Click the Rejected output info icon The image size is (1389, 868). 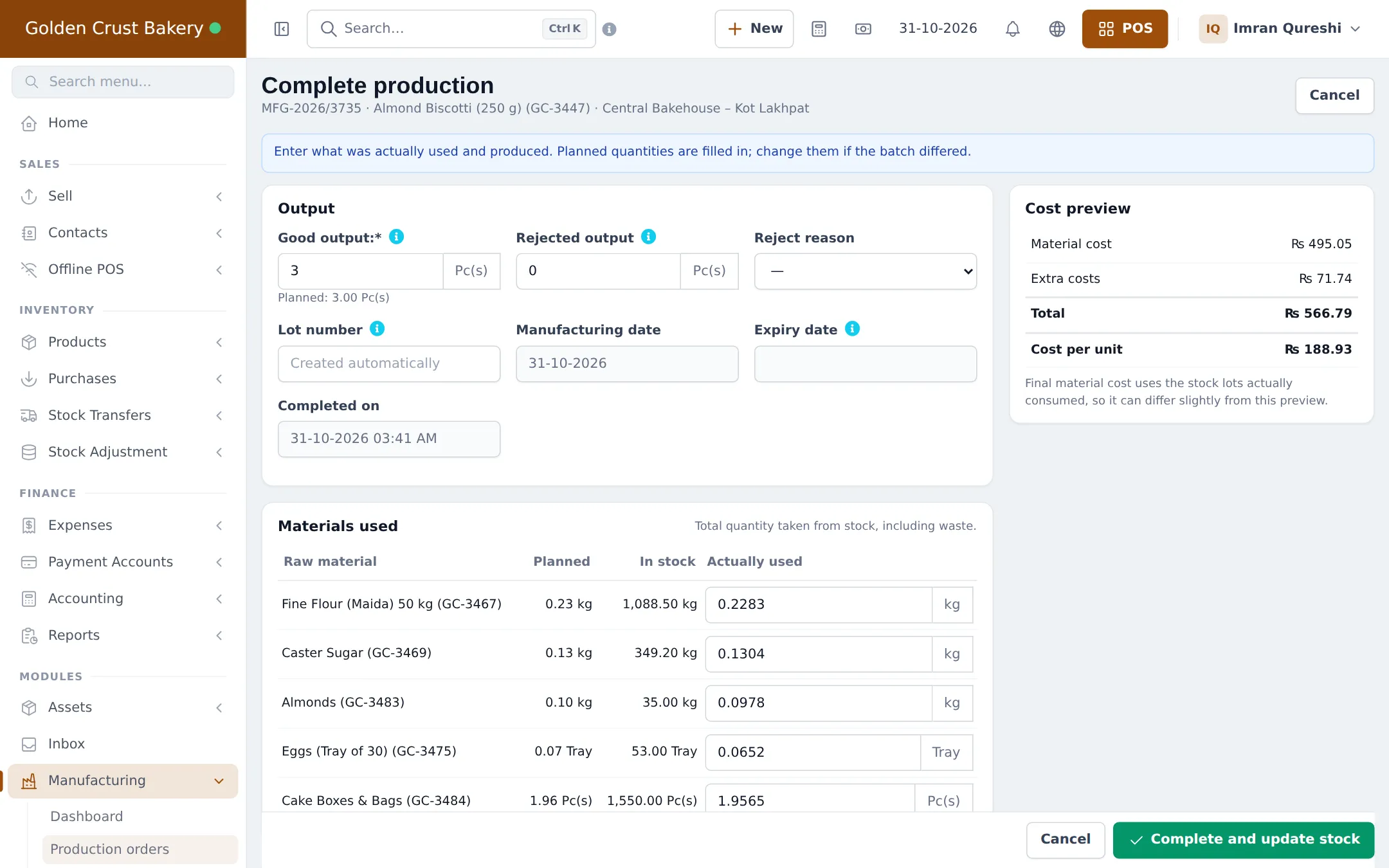click(649, 237)
